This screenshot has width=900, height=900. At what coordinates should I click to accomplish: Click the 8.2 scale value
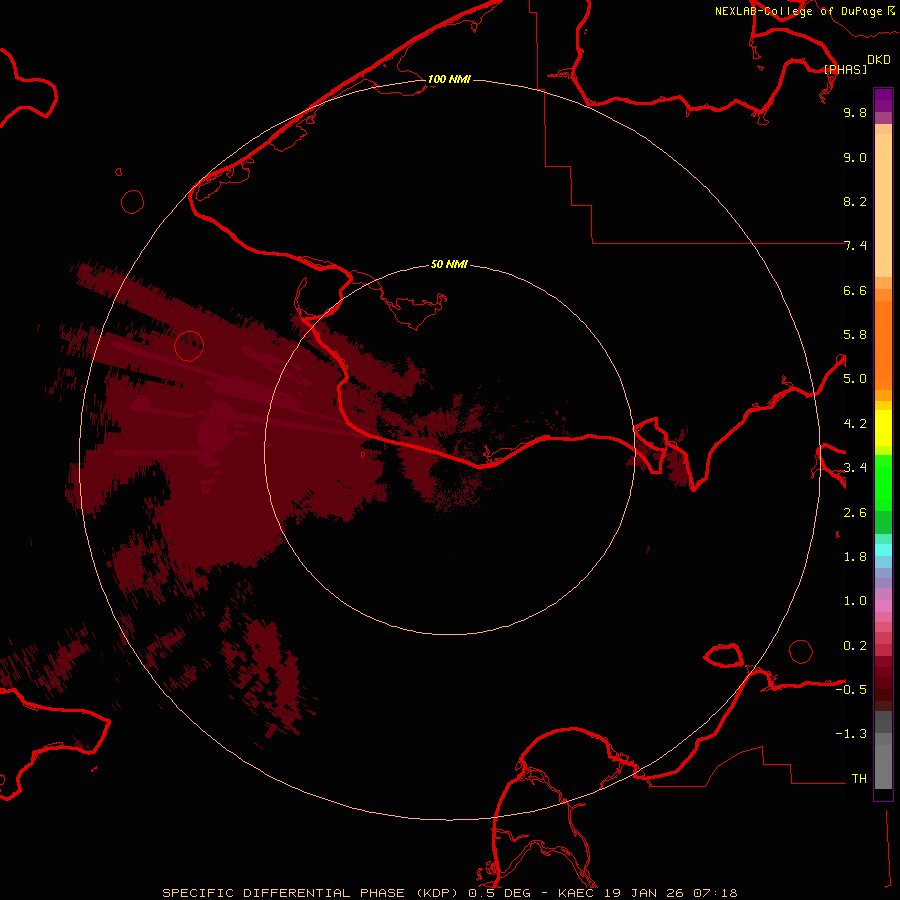(855, 201)
